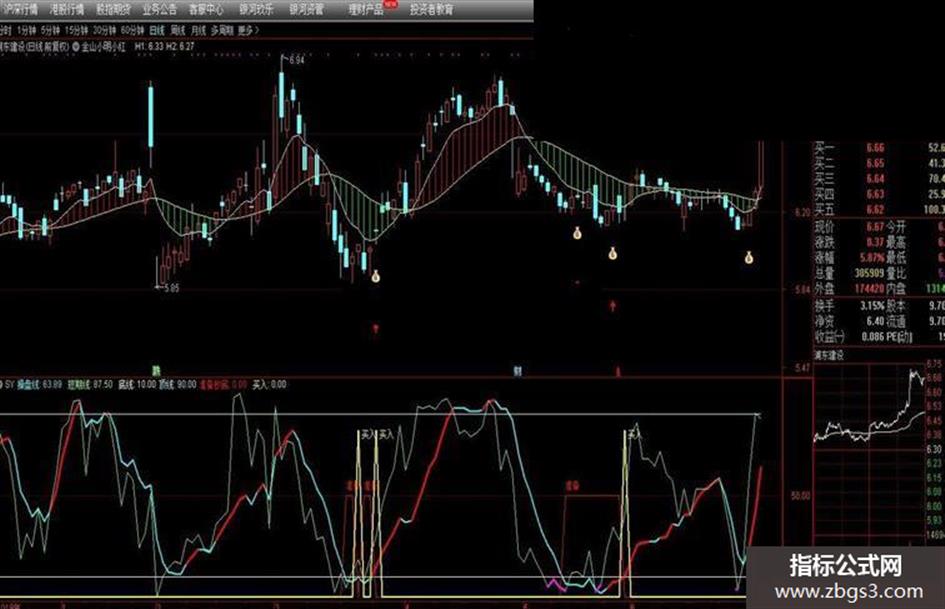Screen dimensions: 945x609
Task: Switch chart to 1分钟 period
Action: tap(27, 30)
